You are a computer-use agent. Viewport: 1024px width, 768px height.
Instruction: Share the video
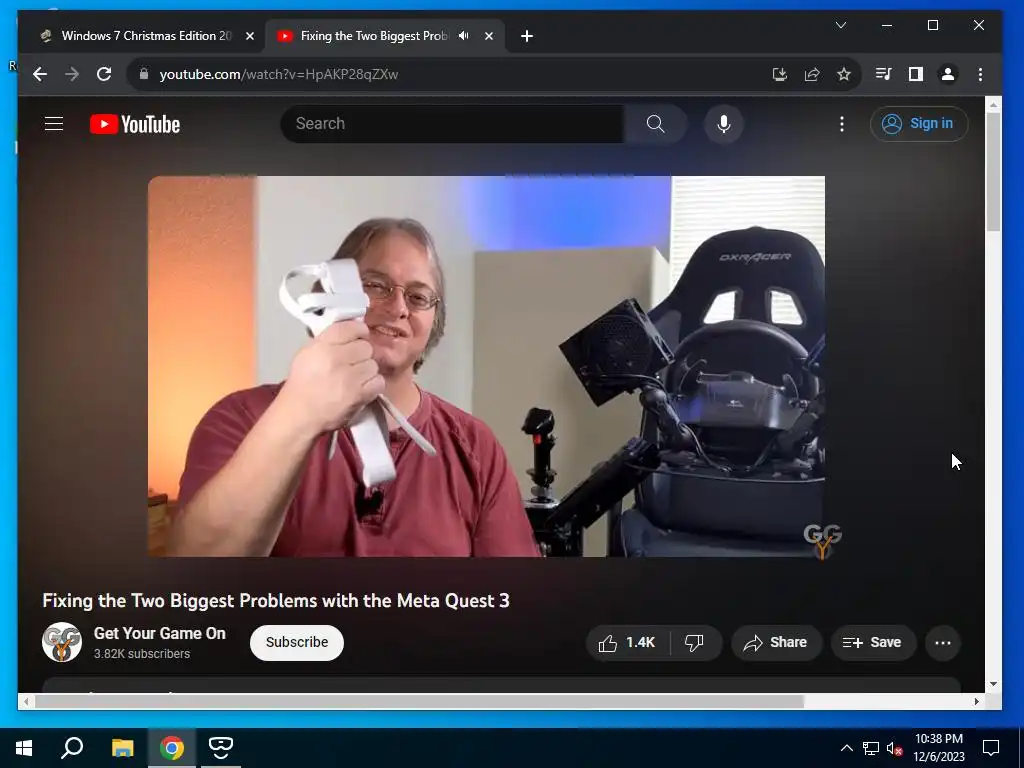[x=776, y=643]
